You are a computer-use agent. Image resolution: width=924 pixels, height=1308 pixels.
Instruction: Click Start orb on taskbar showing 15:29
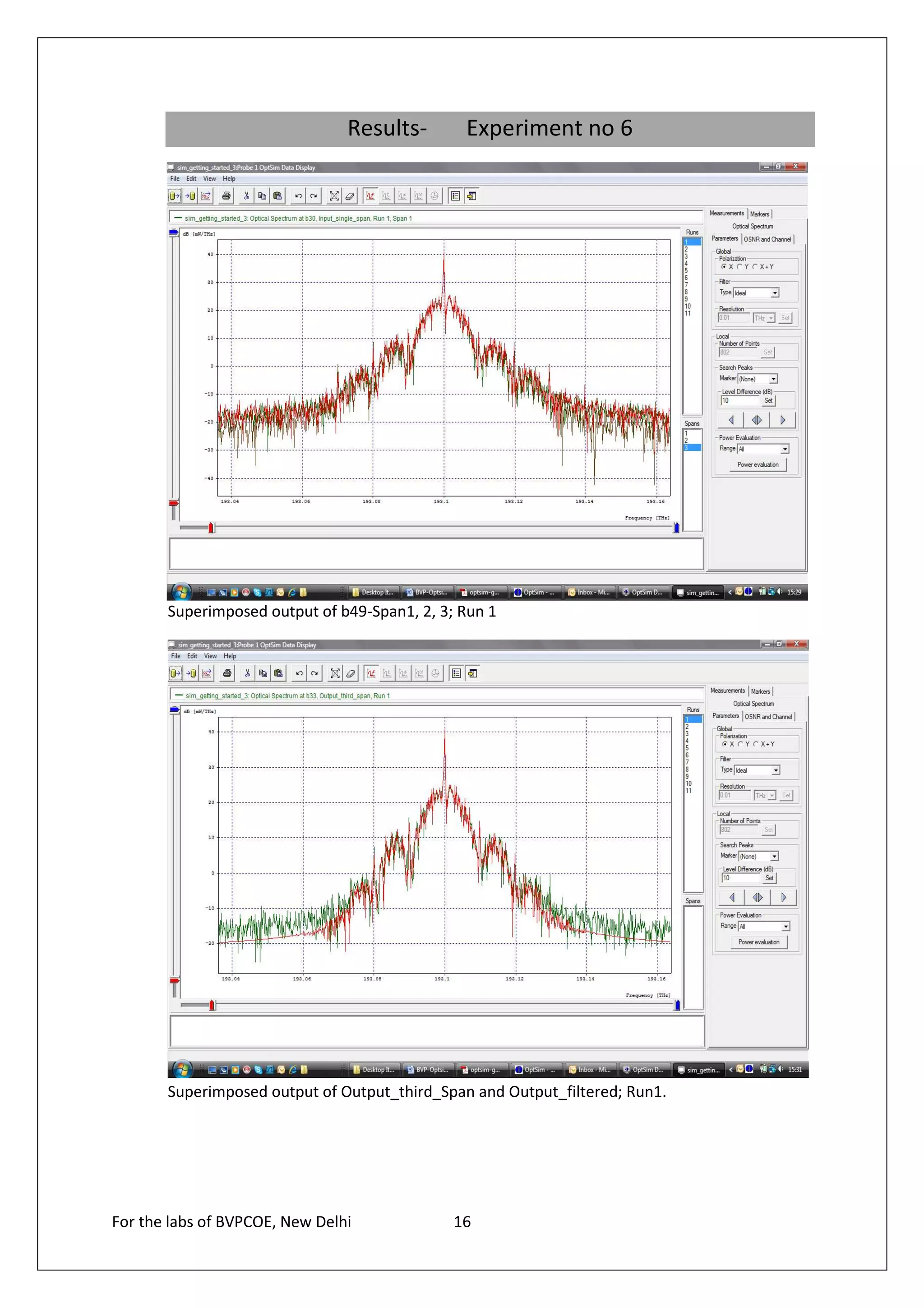point(181,592)
